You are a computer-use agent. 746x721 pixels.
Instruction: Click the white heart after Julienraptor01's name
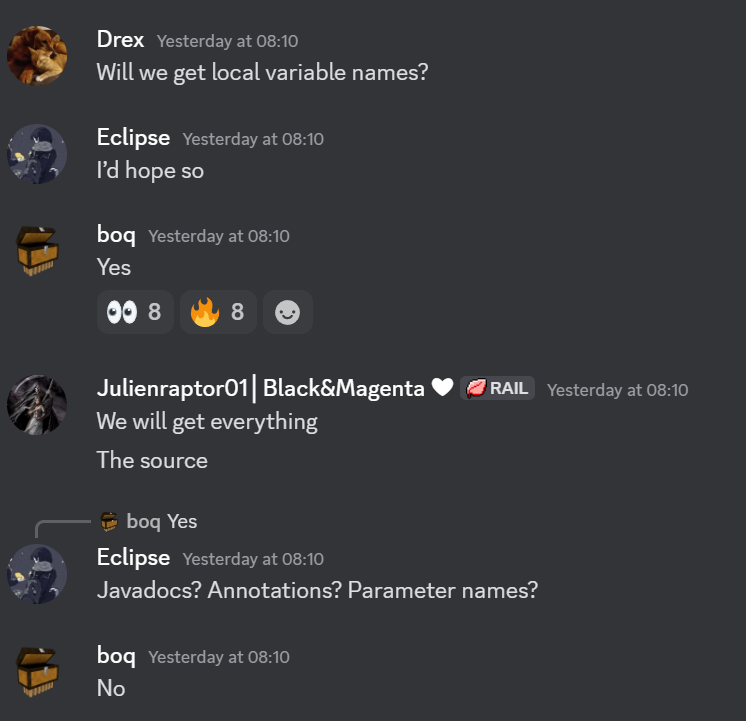[442, 387]
